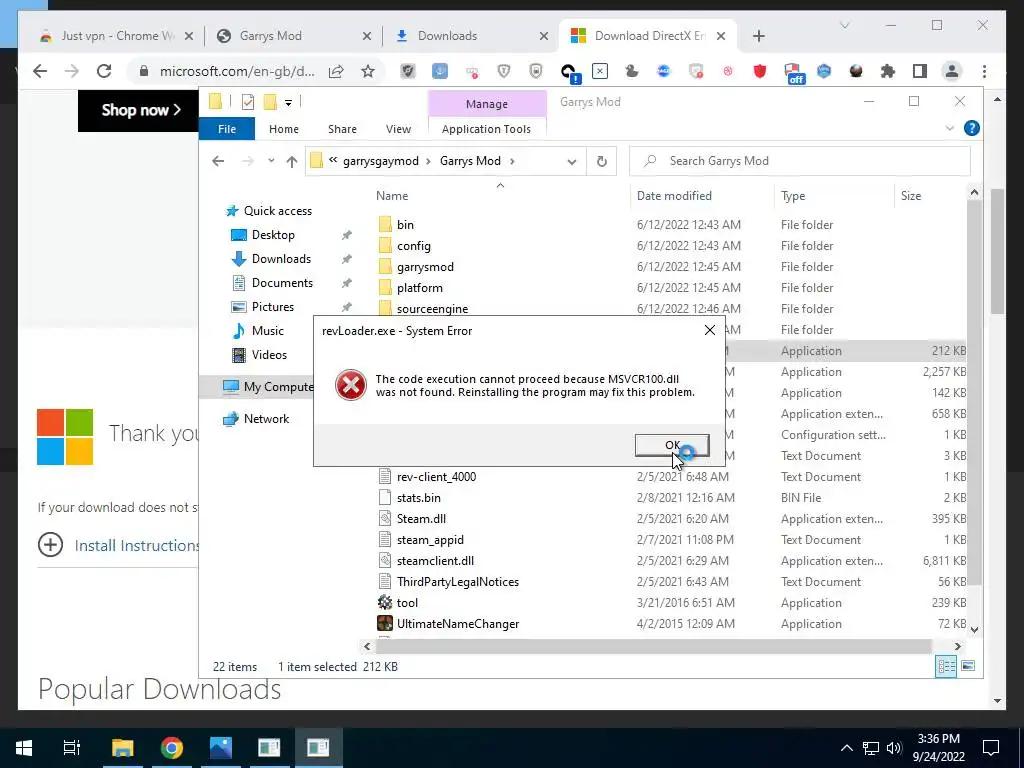Share this page icon in address bar

pyautogui.click(x=336, y=71)
